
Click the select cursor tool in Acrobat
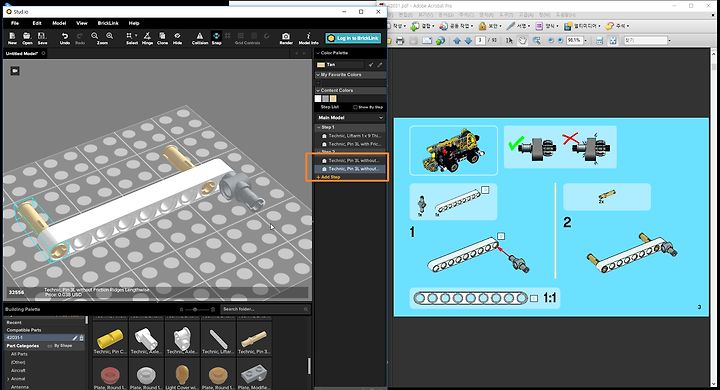pyautogui.click(x=509, y=40)
